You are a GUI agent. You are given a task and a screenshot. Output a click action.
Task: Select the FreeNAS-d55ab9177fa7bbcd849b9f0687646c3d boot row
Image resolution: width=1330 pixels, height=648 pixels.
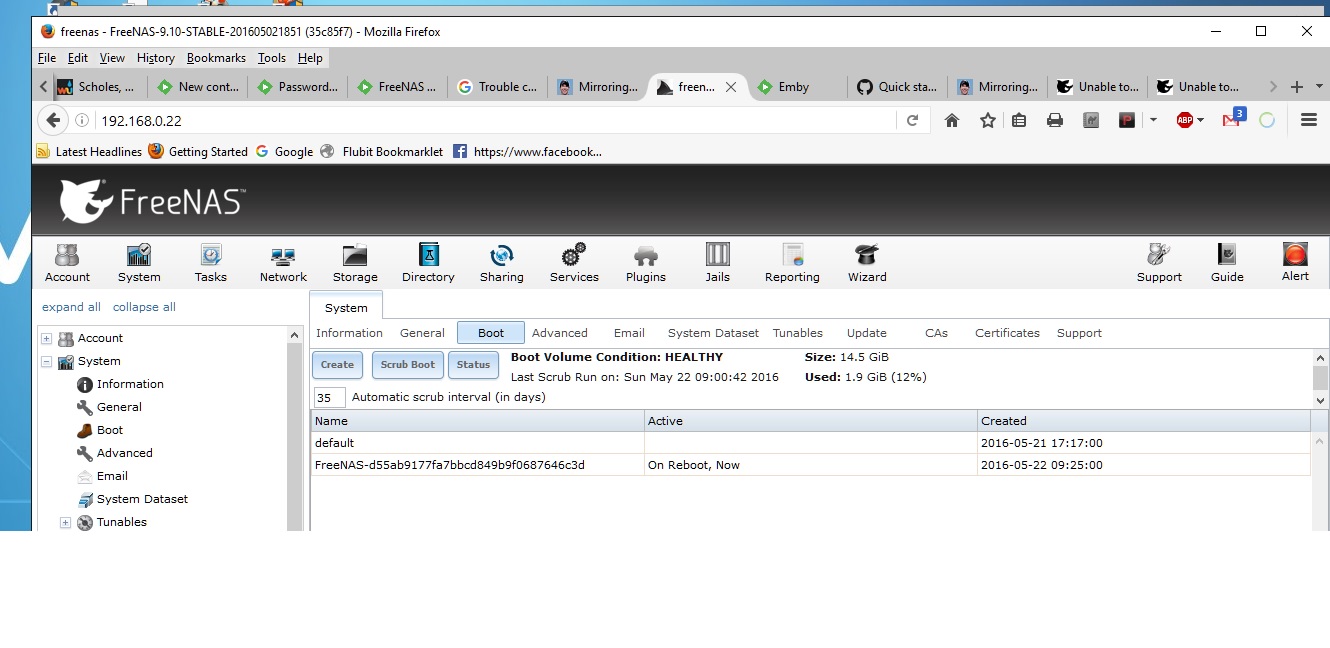tap(810, 465)
